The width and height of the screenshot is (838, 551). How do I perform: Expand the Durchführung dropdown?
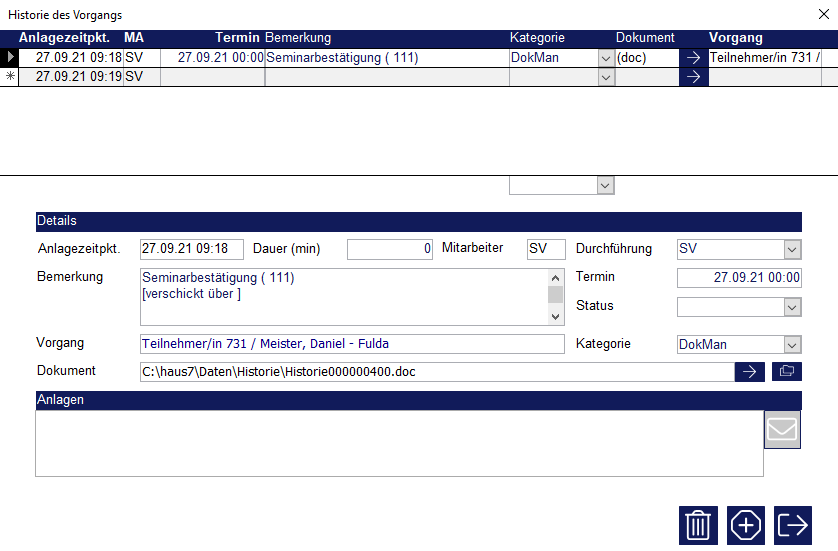coord(792,249)
